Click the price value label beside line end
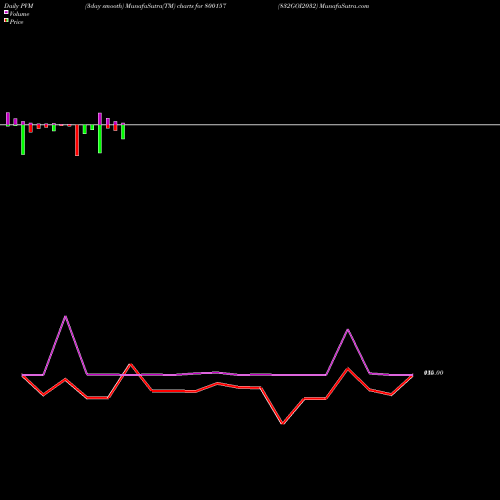Image resolution: width=500 pixels, height=500 pixels. coord(433,373)
